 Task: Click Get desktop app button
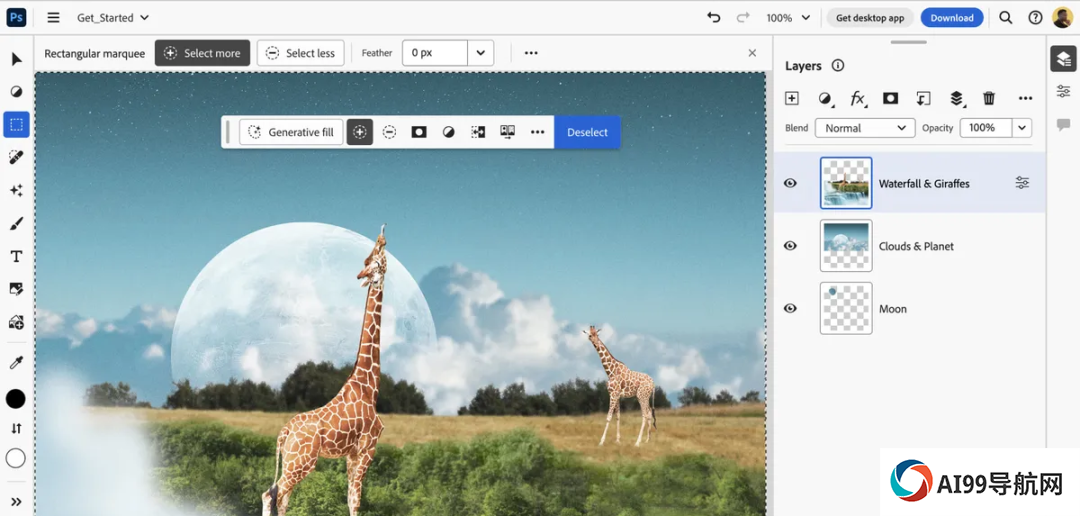pos(870,18)
